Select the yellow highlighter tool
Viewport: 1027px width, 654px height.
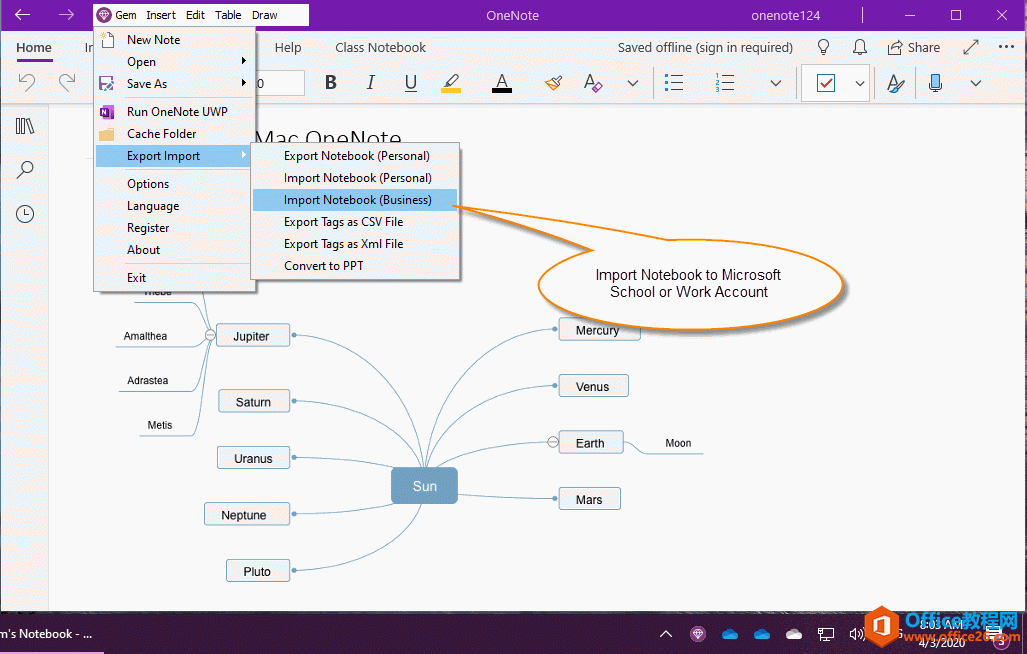coord(450,83)
